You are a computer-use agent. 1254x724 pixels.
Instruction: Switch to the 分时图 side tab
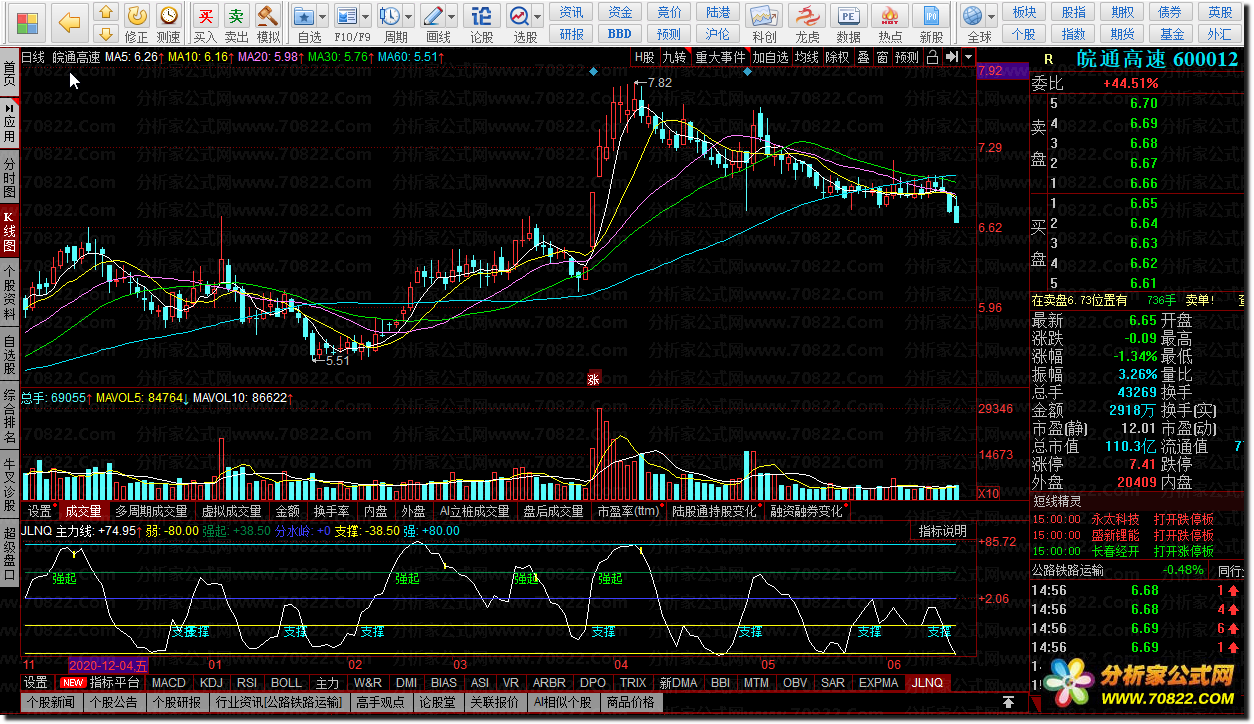click(10, 177)
